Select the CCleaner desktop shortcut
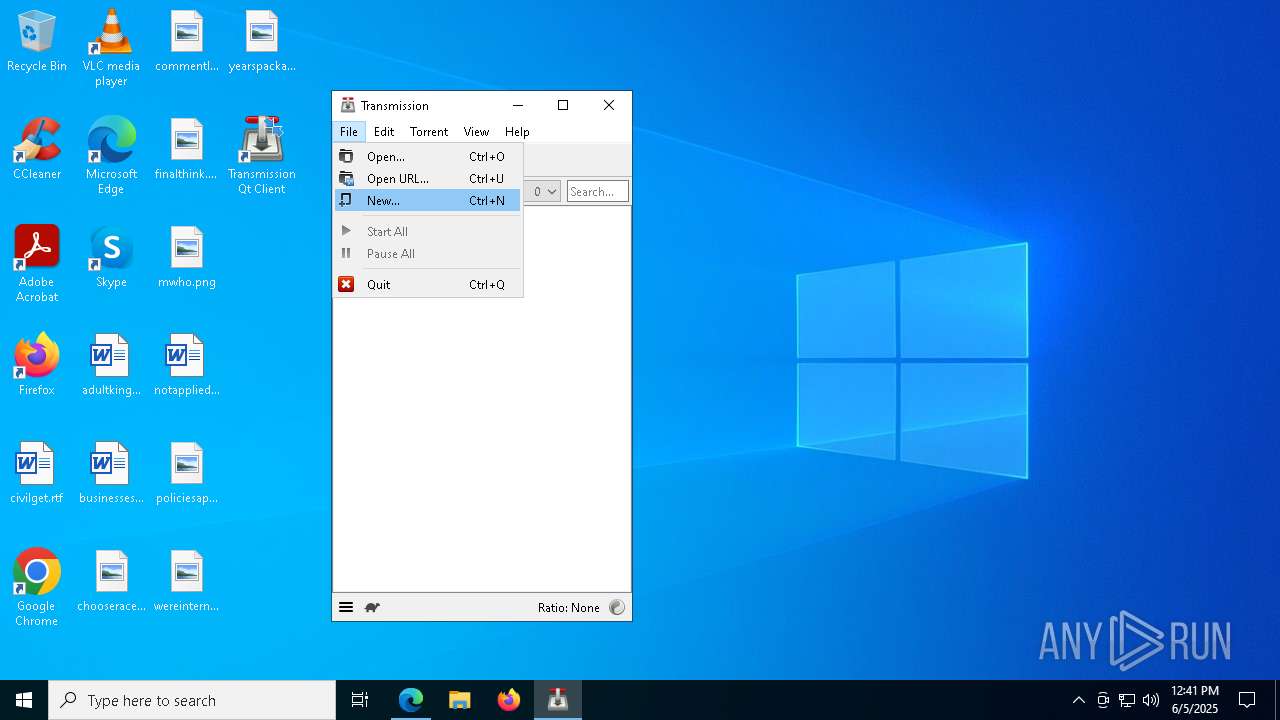The width and height of the screenshot is (1280, 720). point(37,149)
